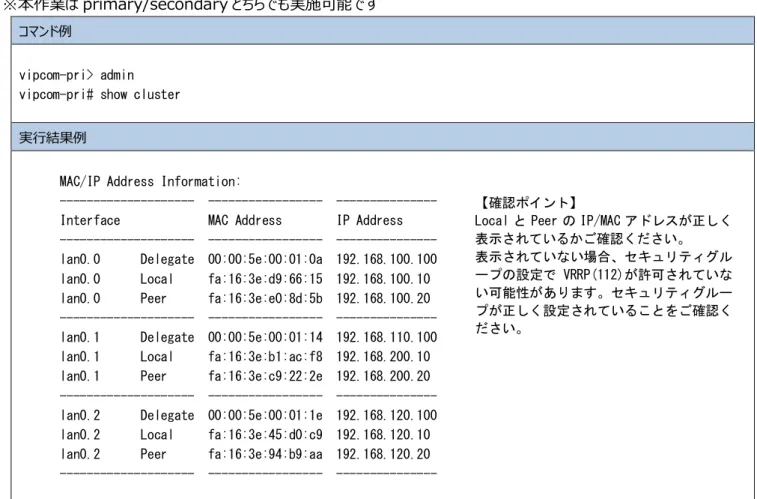Click 'MAC/IP Address Information:' heading
This screenshot has width=757, height=499.
150,181
